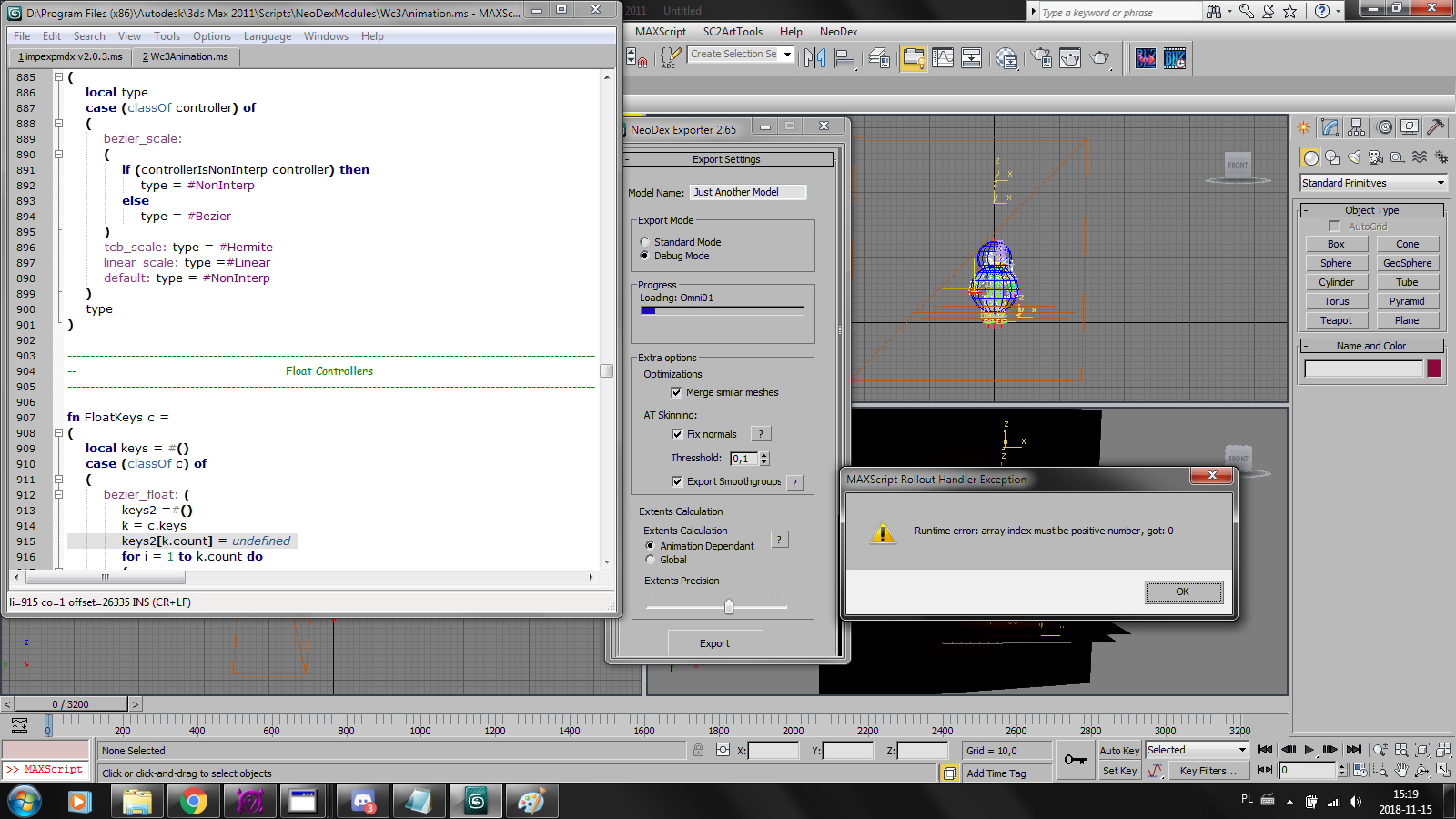
Task: Create a Teapot primitive
Action: (1336, 320)
